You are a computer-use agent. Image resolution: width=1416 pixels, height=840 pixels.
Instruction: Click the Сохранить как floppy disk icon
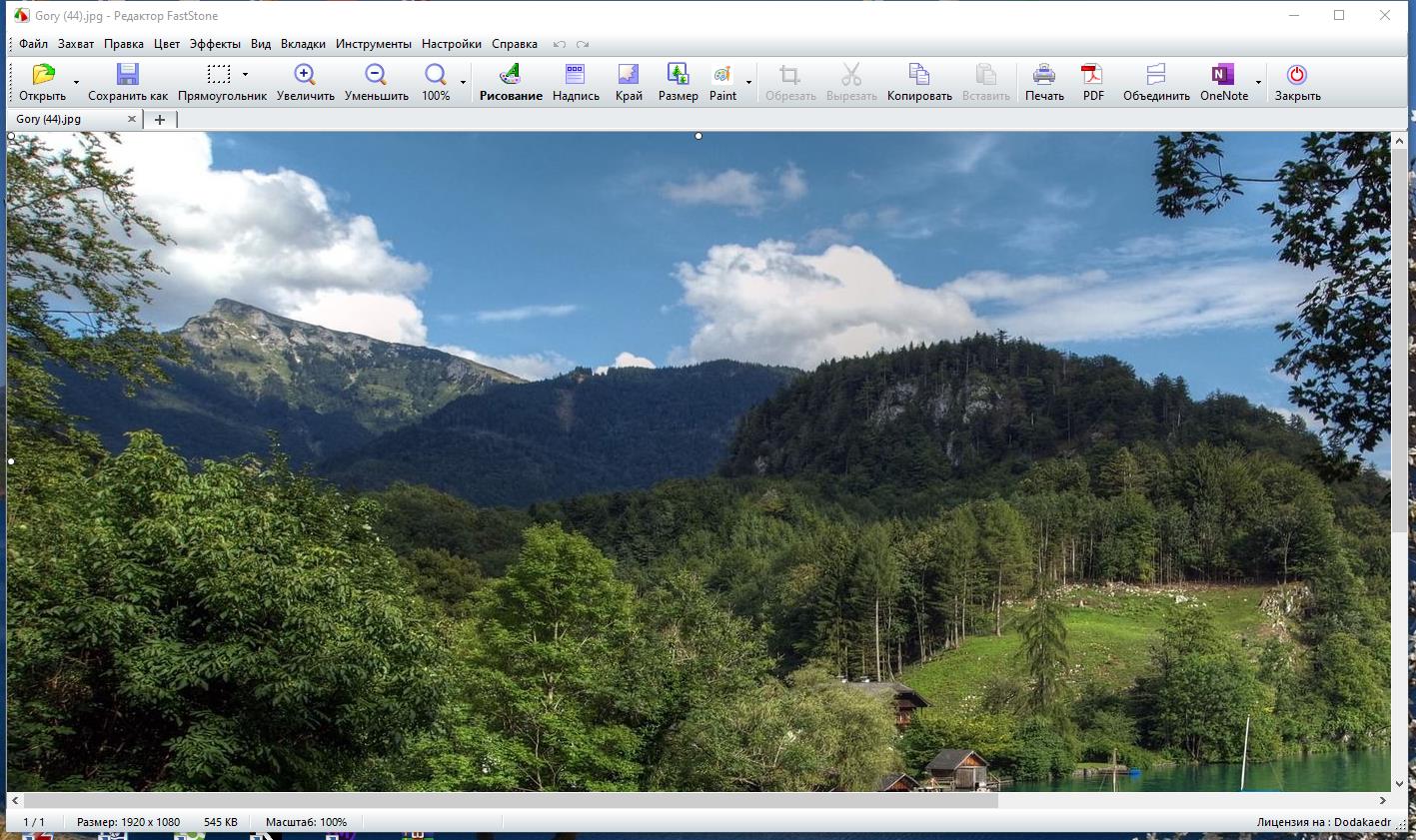pos(128,76)
